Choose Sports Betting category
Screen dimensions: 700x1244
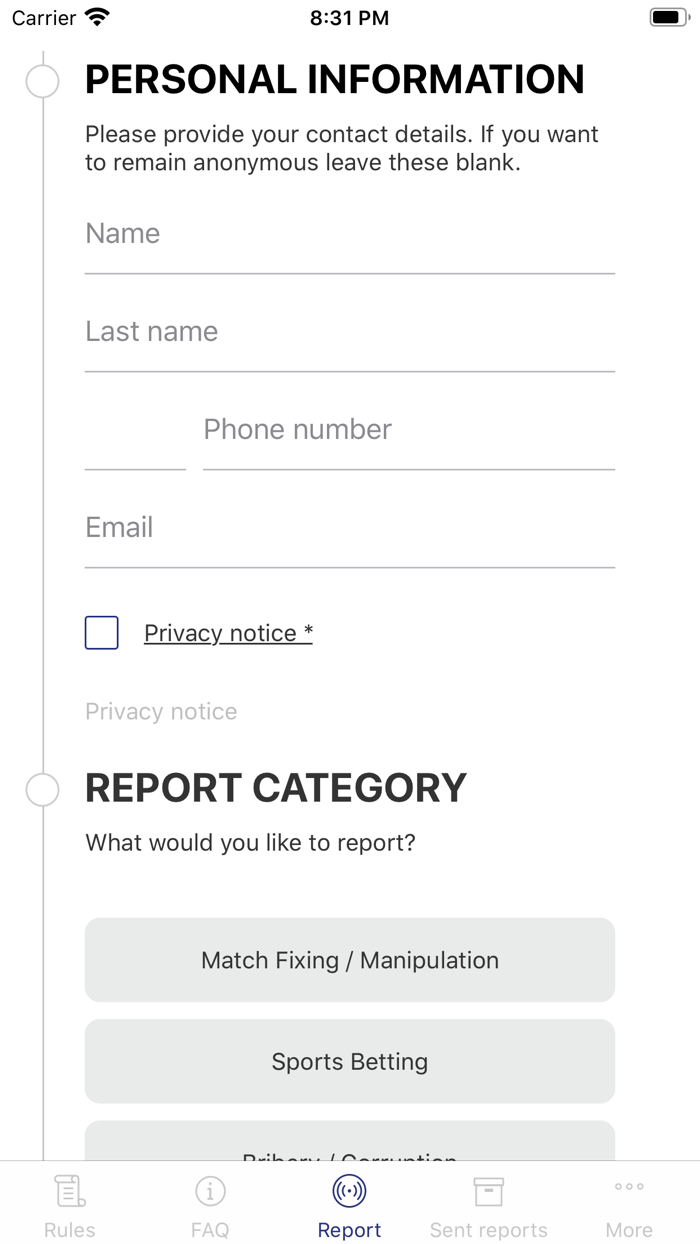pos(350,1061)
